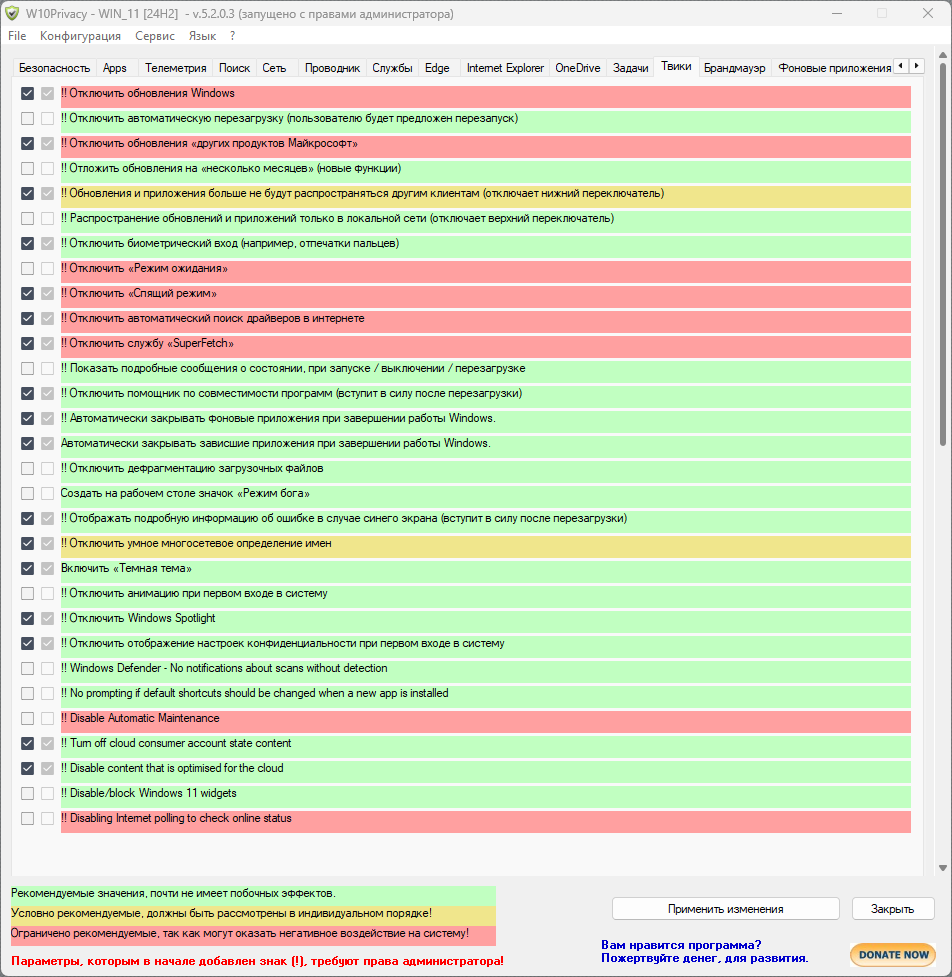The image size is (952, 977).
Task: Click the W10Privacy shield icon in title bar
Action: pos(12,13)
